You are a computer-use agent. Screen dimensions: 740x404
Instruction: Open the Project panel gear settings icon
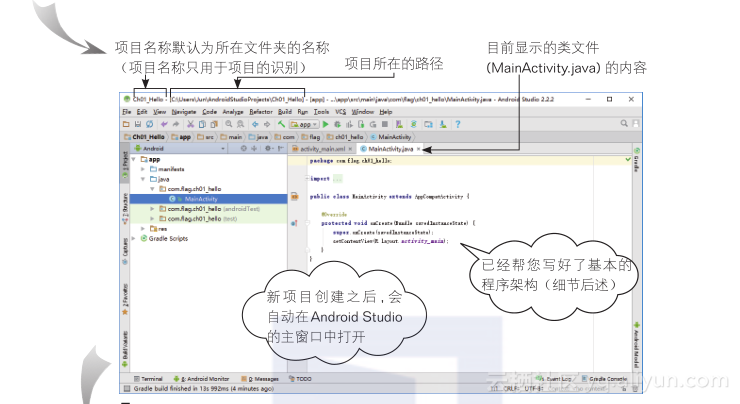[x=269, y=148]
